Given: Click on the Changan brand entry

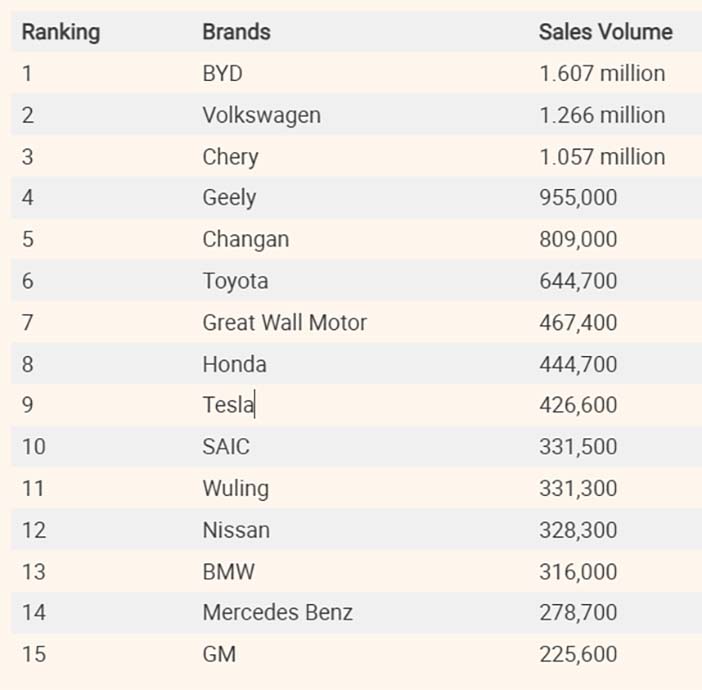Looking at the screenshot, I should point(245,240).
